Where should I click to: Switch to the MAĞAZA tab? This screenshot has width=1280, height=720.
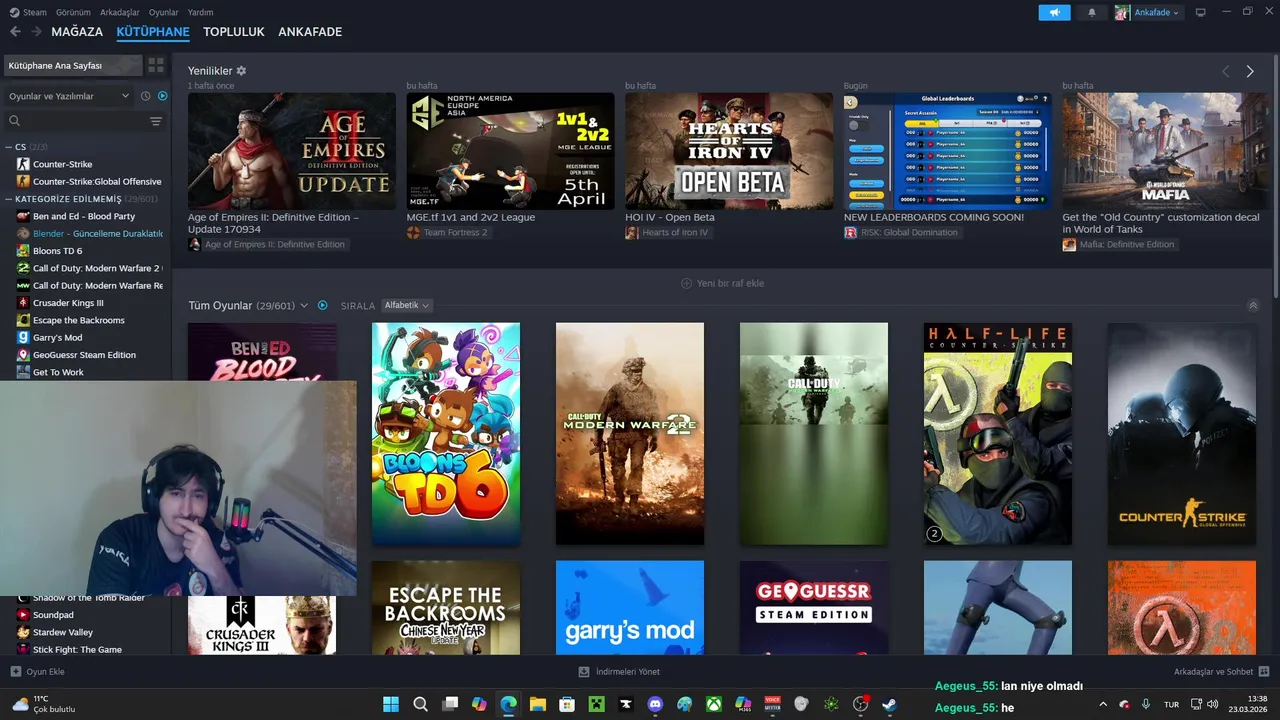(x=77, y=32)
